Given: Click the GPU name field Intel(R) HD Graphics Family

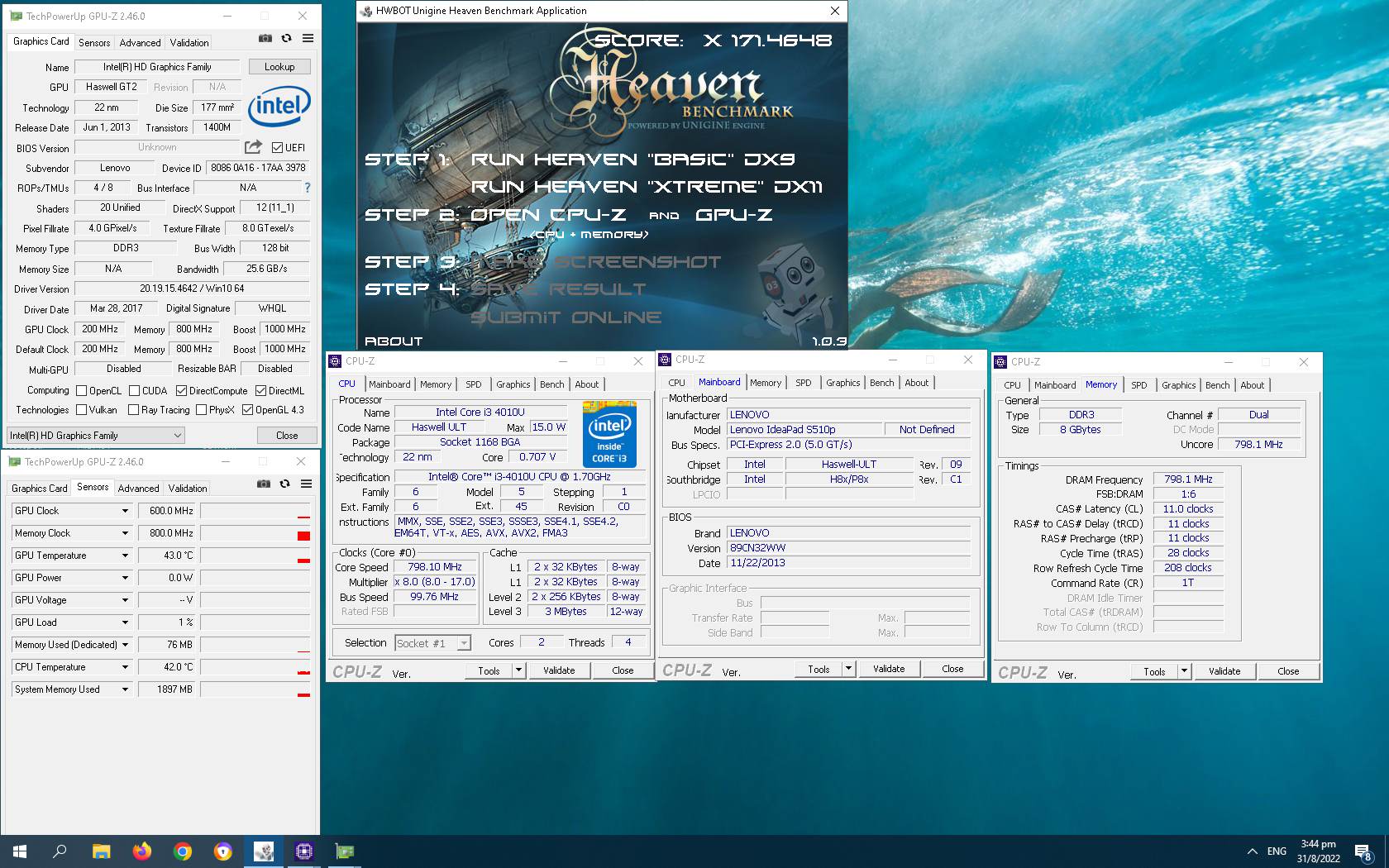Looking at the screenshot, I should click(x=157, y=67).
